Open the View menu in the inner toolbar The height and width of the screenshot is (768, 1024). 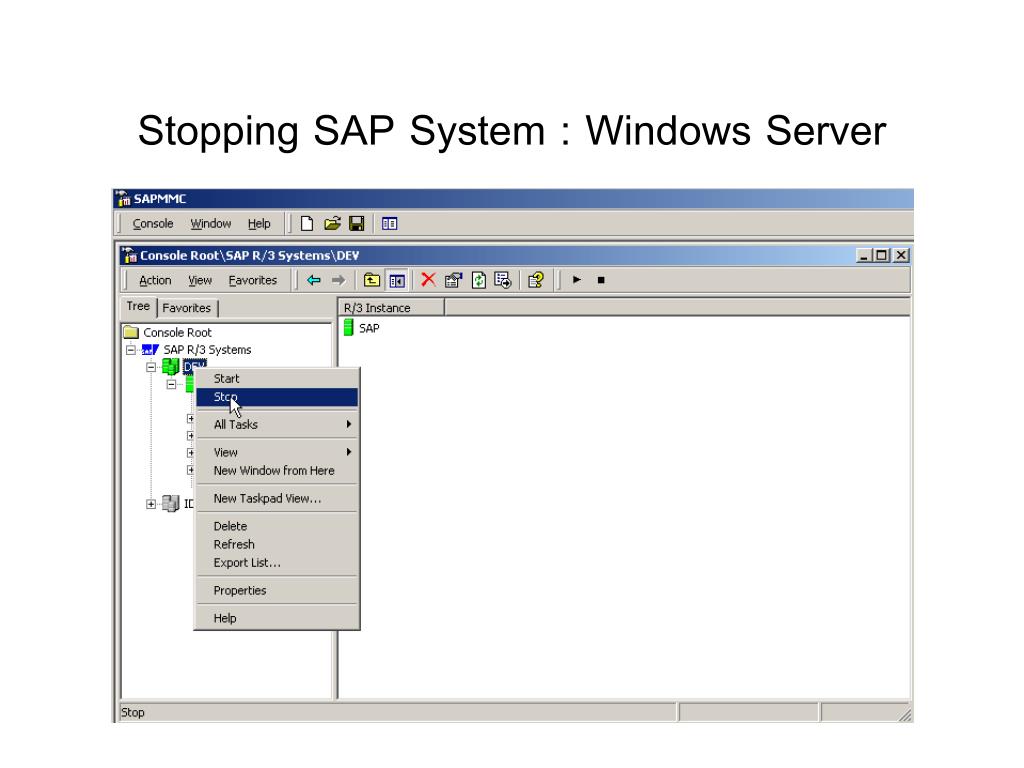tap(200, 280)
